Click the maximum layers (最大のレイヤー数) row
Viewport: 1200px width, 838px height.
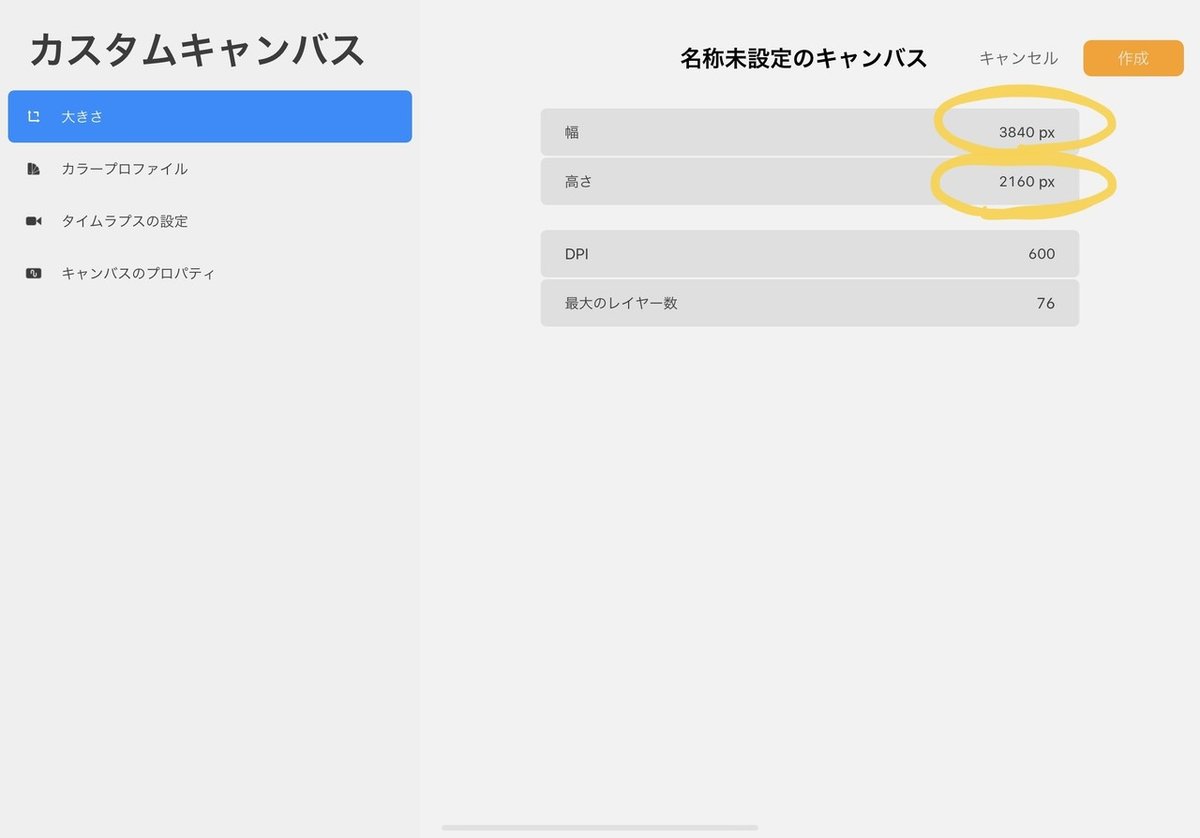coord(810,303)
